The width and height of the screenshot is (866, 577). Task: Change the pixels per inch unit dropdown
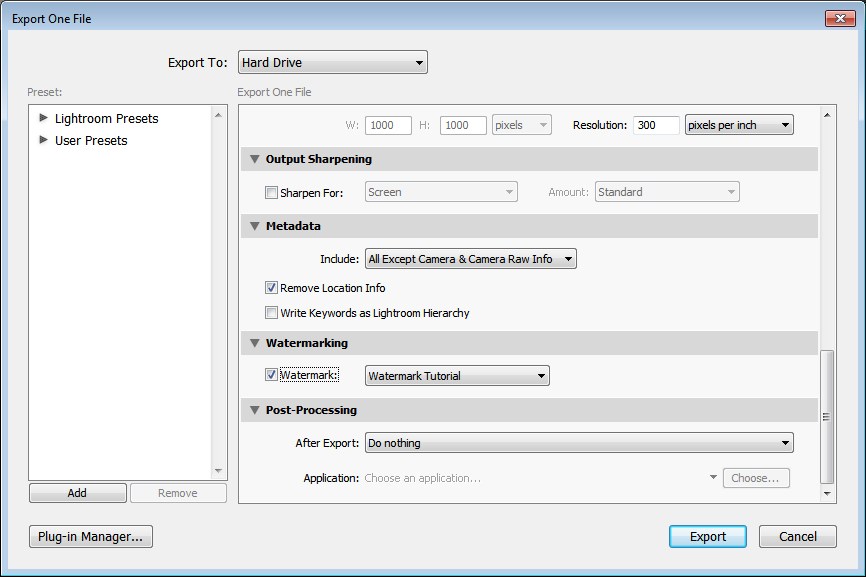[738, 125]
